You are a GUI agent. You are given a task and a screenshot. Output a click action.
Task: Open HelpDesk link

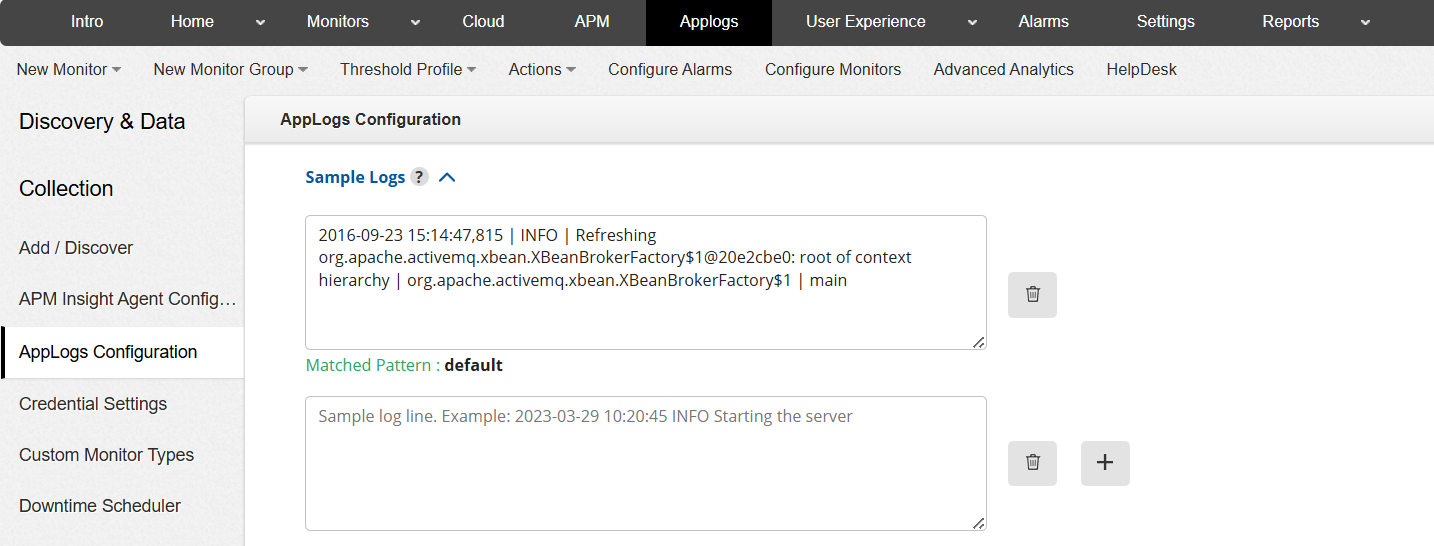(x=1141, y=69)
